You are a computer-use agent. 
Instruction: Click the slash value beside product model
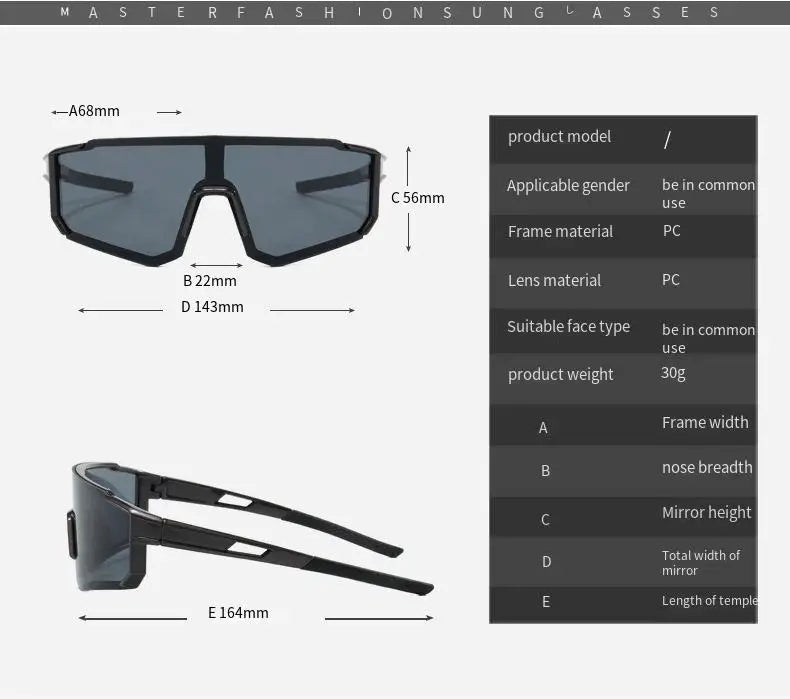coord(668,140)
